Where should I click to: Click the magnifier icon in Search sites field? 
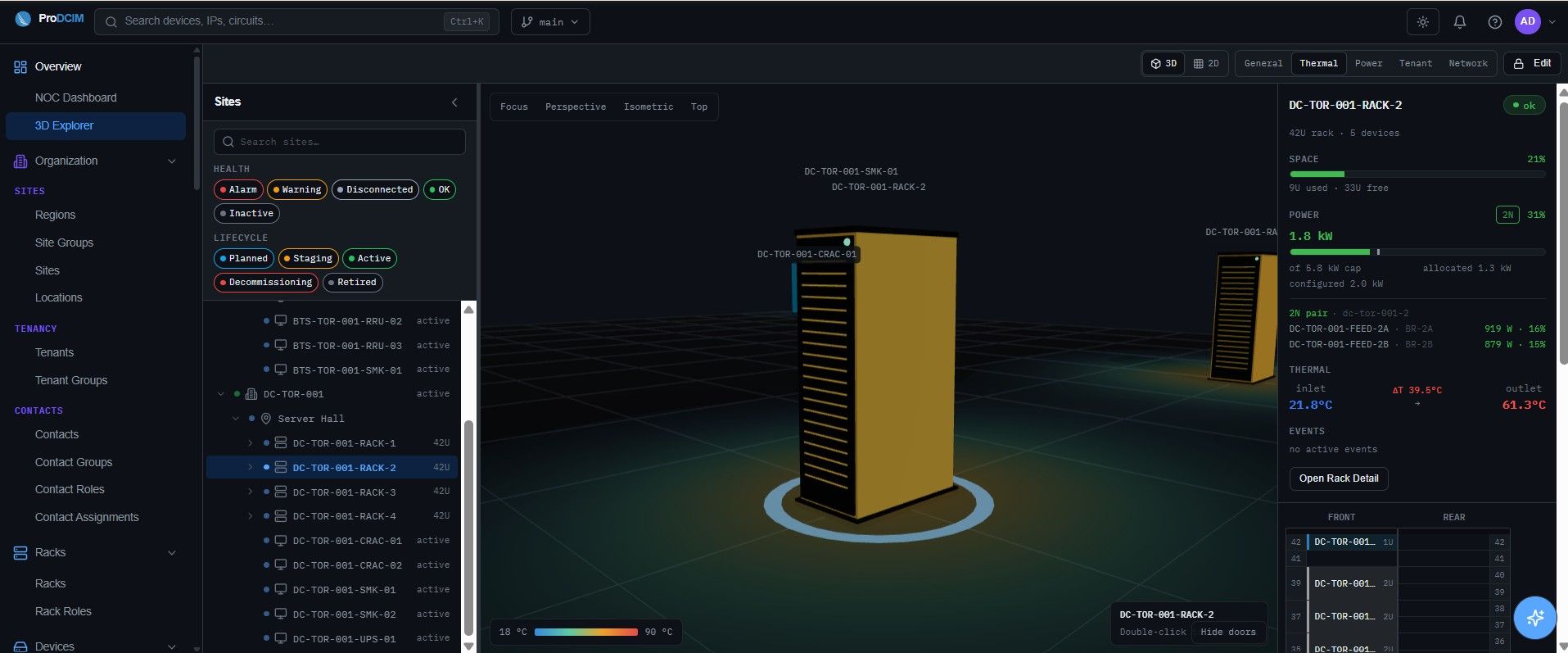point(228,142)
